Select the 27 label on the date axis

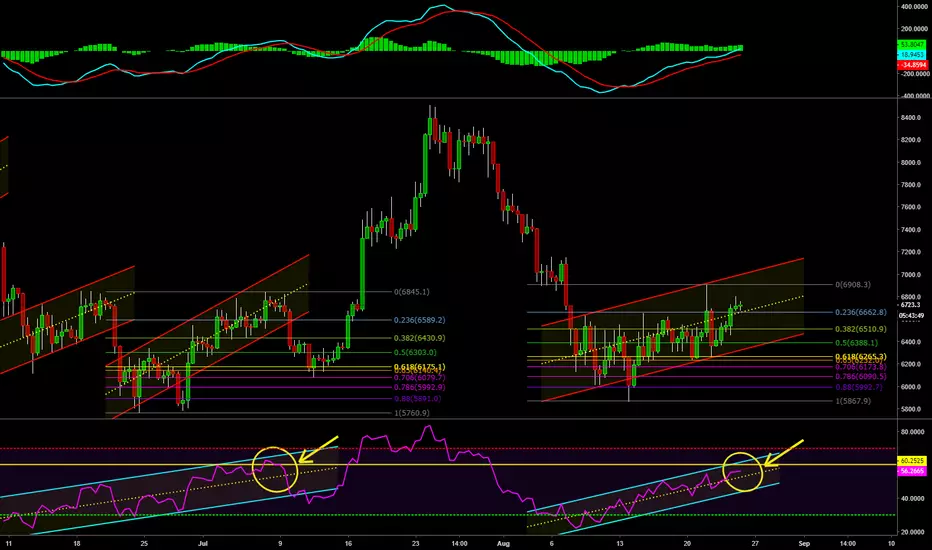click(x=755, y=543)
